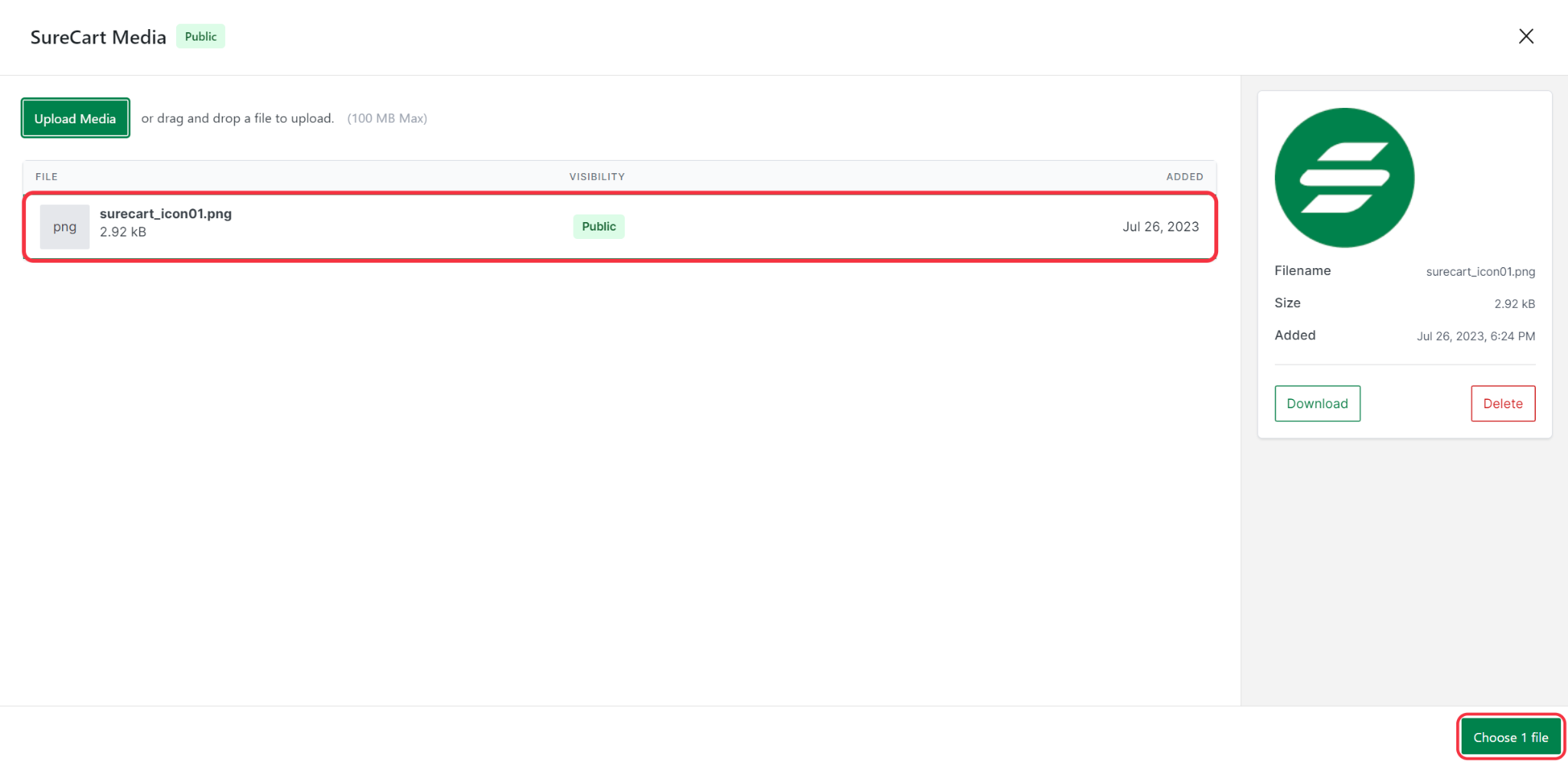
Task: Click the Public badge beside SureCart Media title
Action: (x=201, y=36)
